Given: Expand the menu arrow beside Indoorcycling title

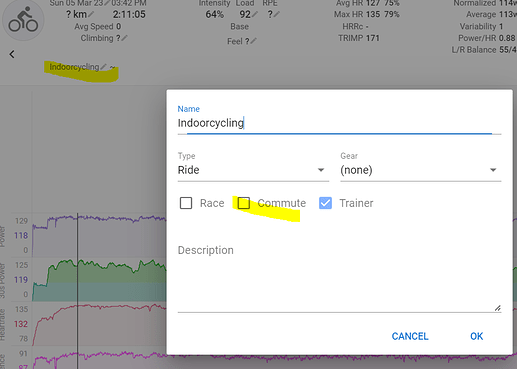Looking at the screenshot, I should [x=113, y=67].
